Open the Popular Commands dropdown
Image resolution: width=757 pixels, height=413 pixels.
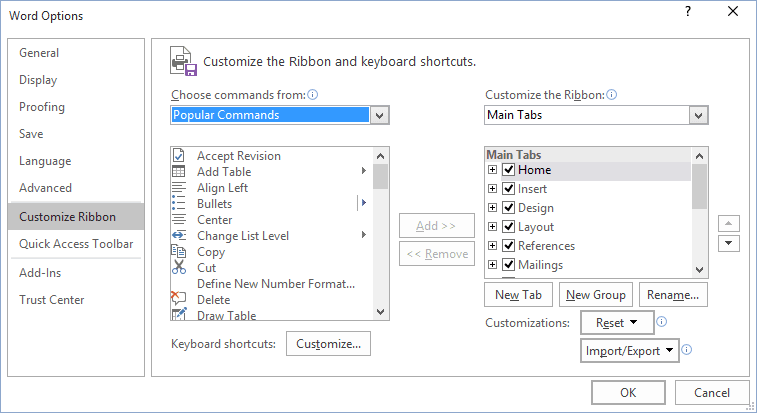pos(379,115)
